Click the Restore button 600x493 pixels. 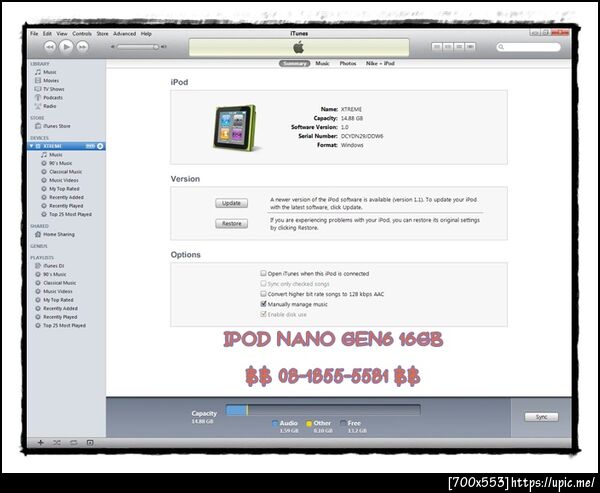[232, 224]
